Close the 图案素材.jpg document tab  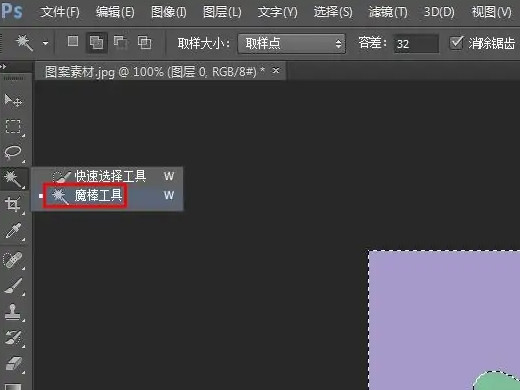coord(276,71)
